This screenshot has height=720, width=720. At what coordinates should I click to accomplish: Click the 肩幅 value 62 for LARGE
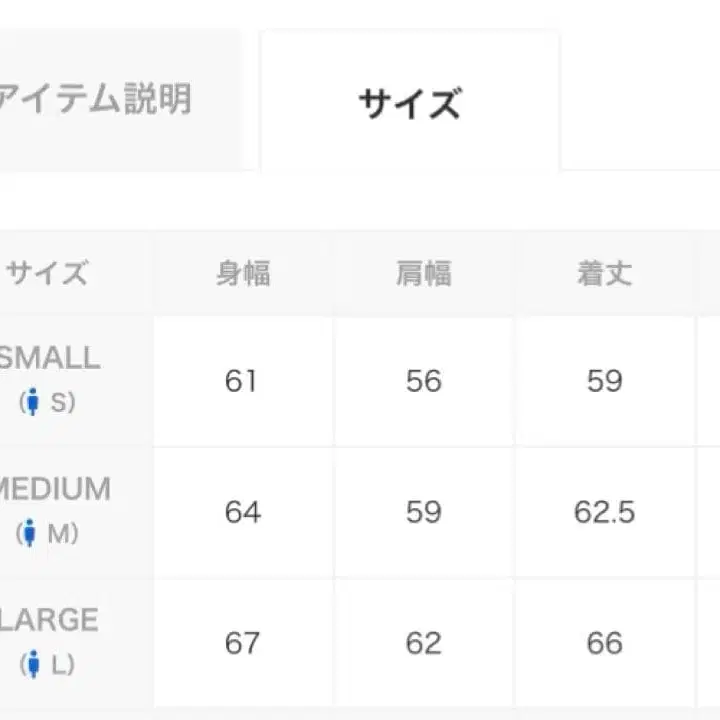(x=424, y=643)
